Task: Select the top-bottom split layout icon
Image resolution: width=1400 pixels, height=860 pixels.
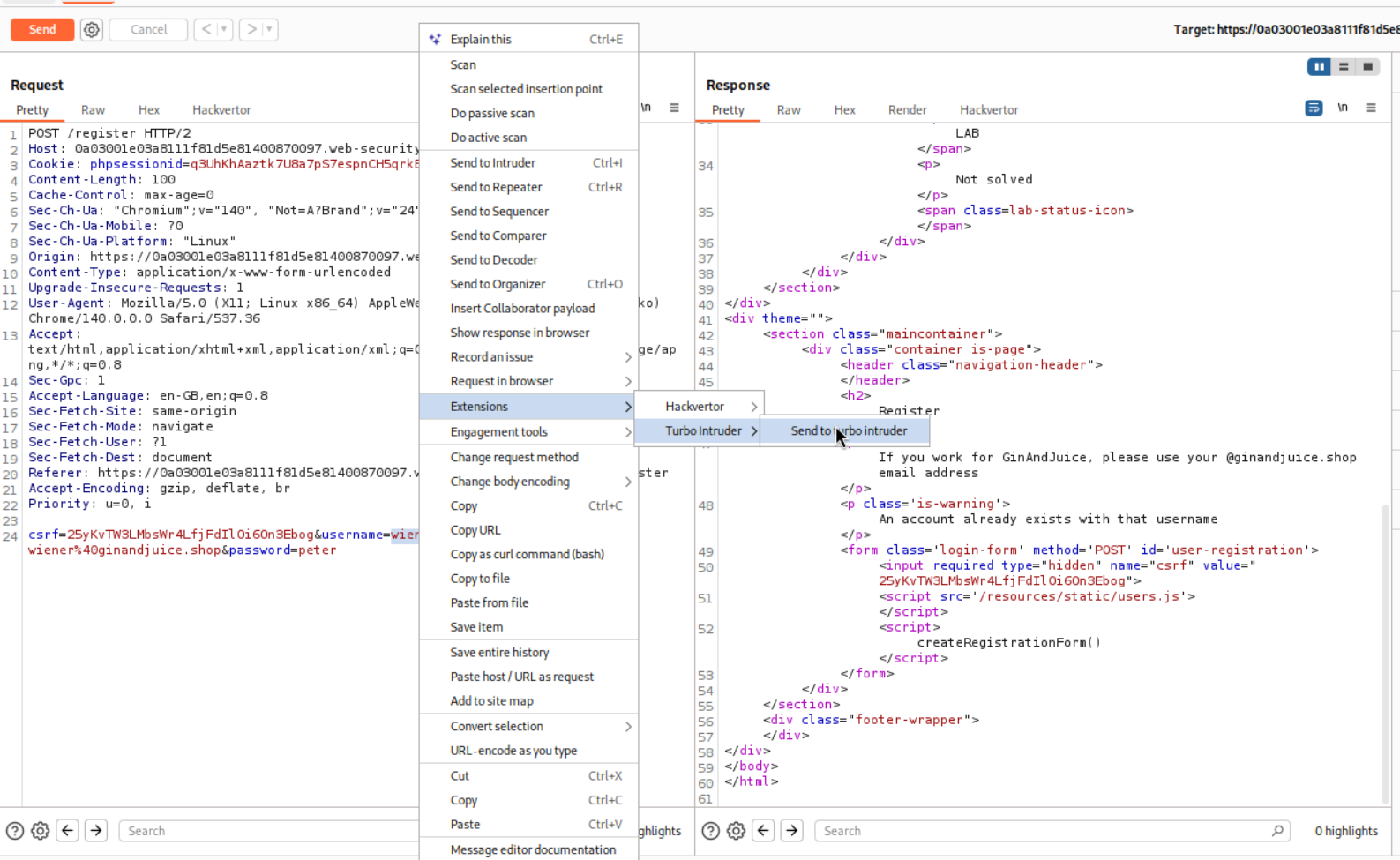Action: (x=1344, y=67)
